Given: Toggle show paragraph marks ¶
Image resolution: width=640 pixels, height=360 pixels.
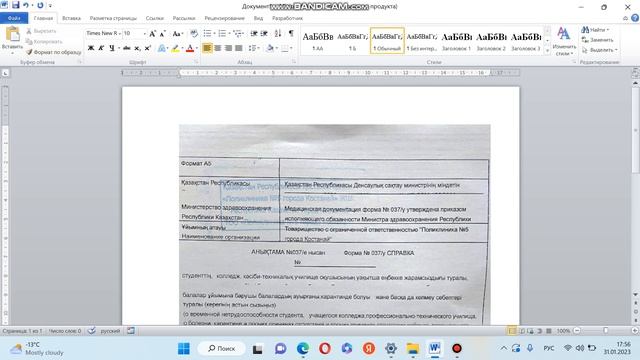Looking at the screenshot, I should pos(291,33).
